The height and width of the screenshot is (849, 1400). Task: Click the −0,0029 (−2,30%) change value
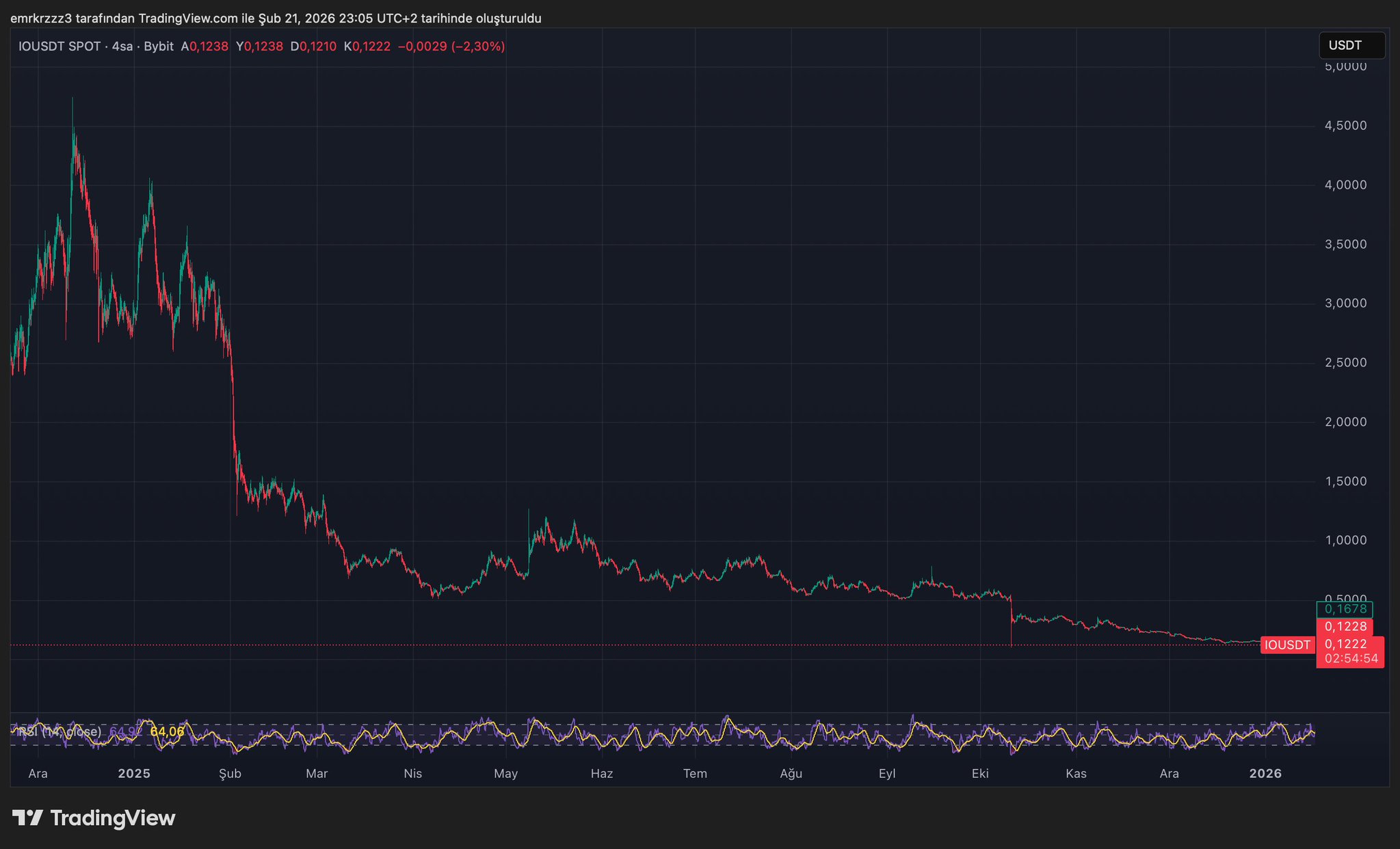coord(451,46)
